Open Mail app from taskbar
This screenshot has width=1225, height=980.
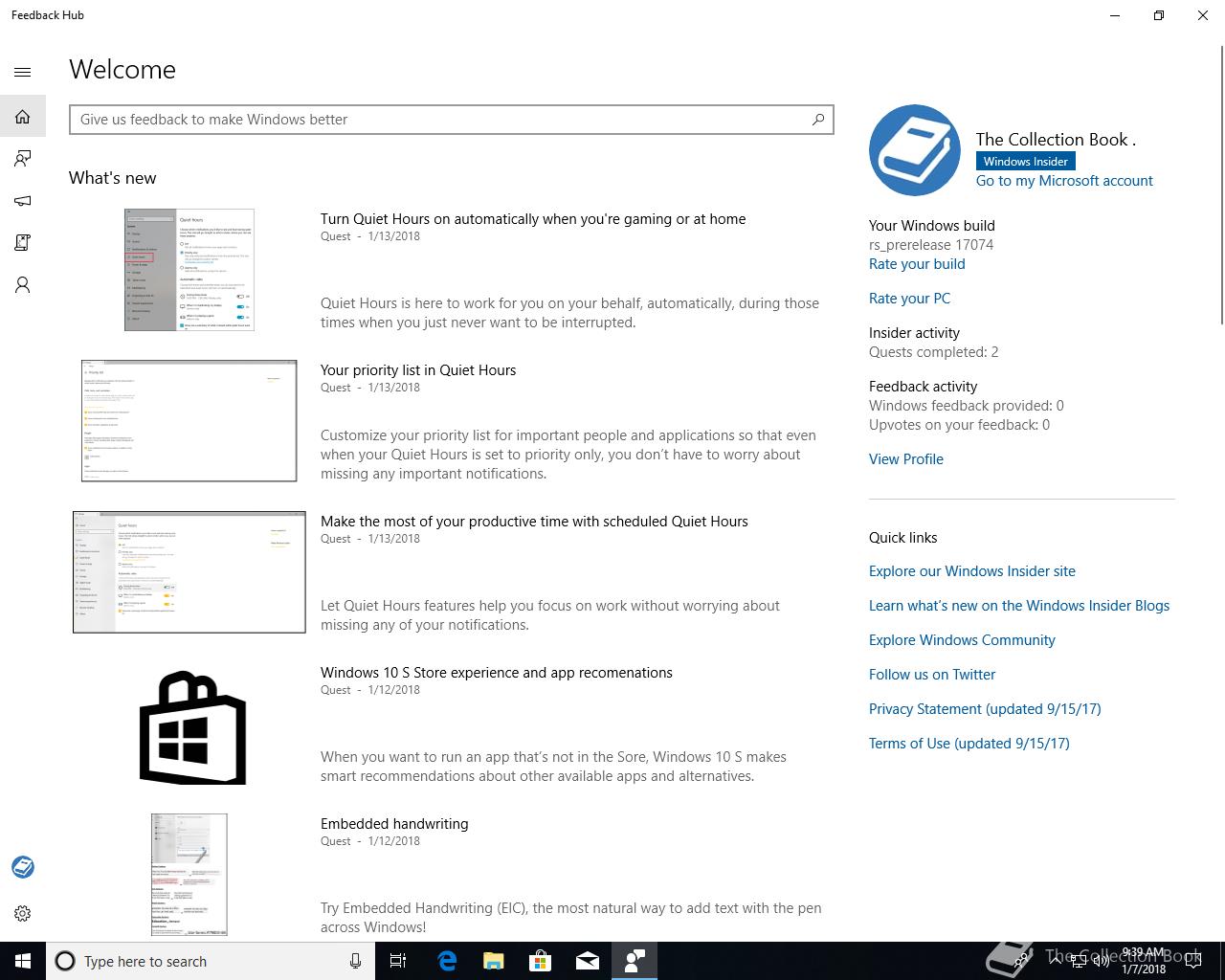tap(587, 961)
